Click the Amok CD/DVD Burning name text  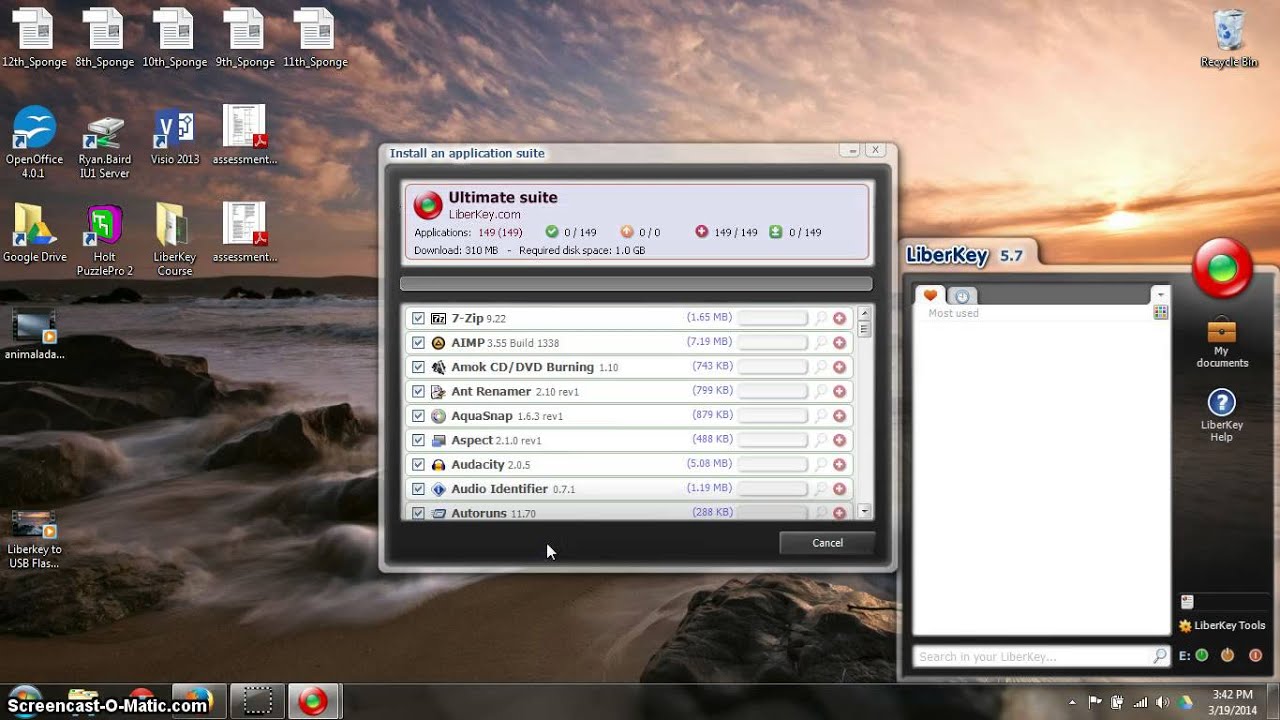(x=522, y=367)
